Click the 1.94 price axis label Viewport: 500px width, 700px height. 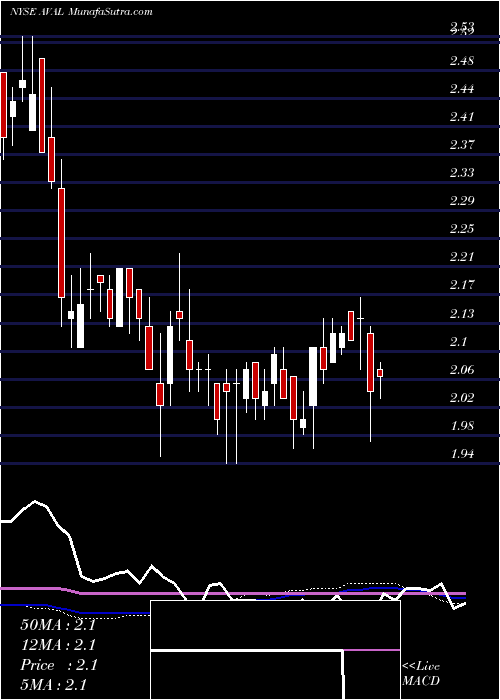pos(462,453)
